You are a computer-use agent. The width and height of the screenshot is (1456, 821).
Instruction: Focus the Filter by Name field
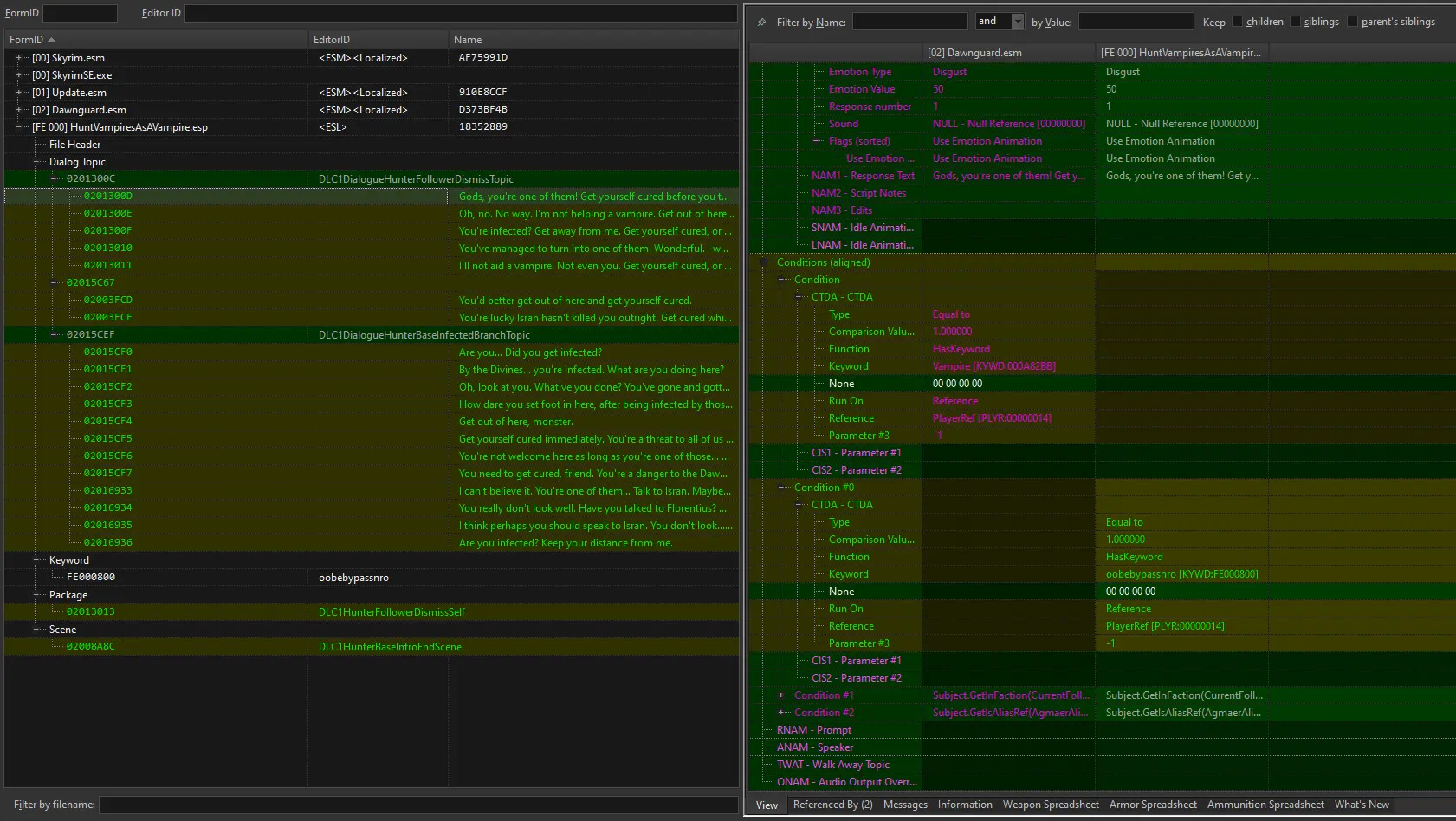point(909,22)
